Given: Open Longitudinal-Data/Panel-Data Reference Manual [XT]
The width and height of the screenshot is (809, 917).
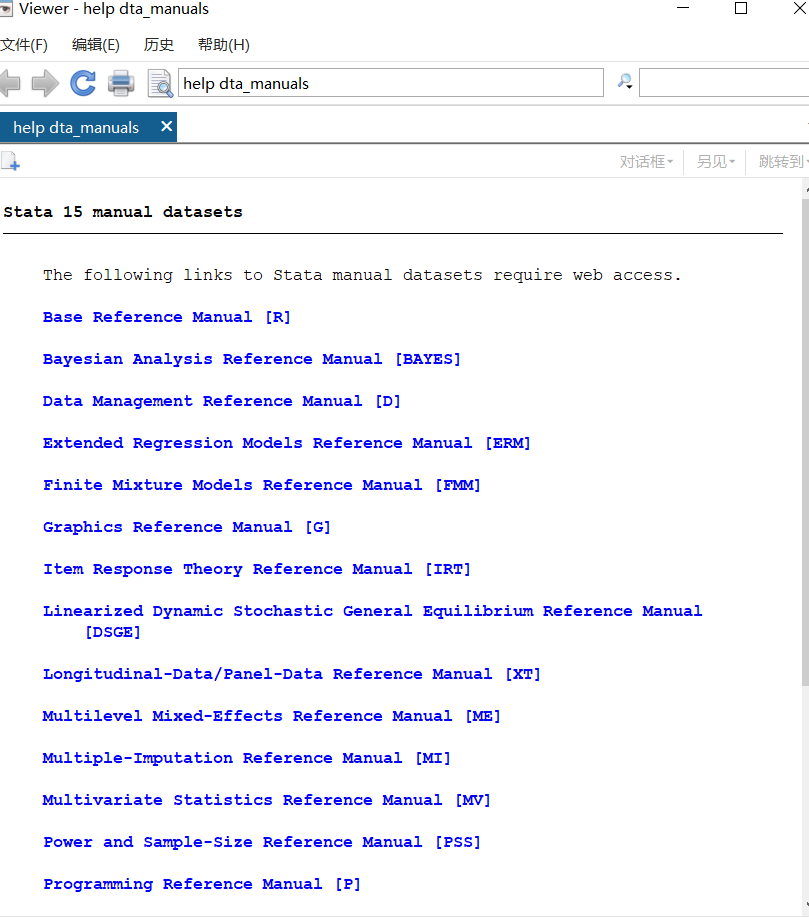Looking at the screenshot, I should (x=292, y=674).
